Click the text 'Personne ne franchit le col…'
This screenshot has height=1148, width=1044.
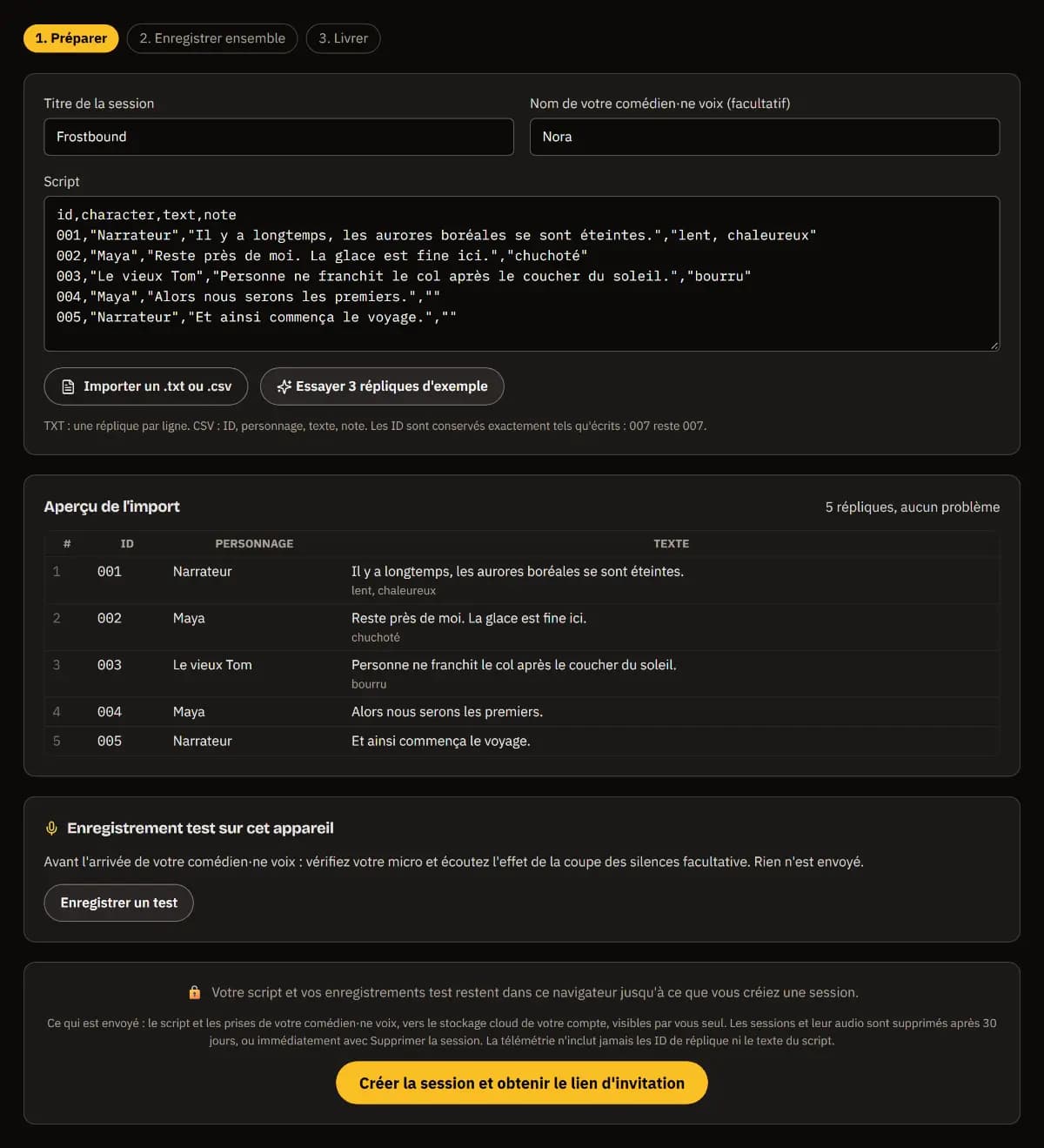(514, 665)
